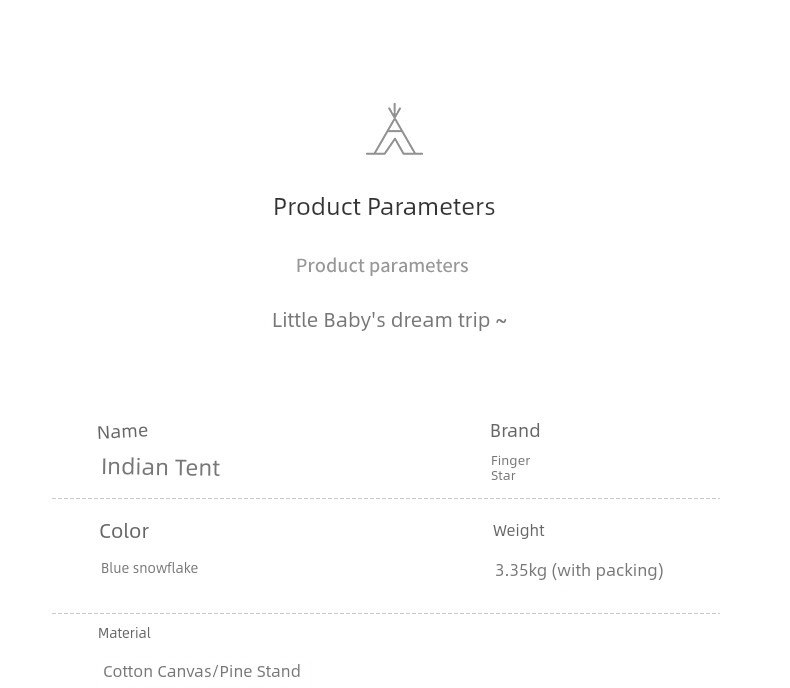Select the Product Parameters heading
790x688 pixels.
pyautogui.click(x=384, y=207)
